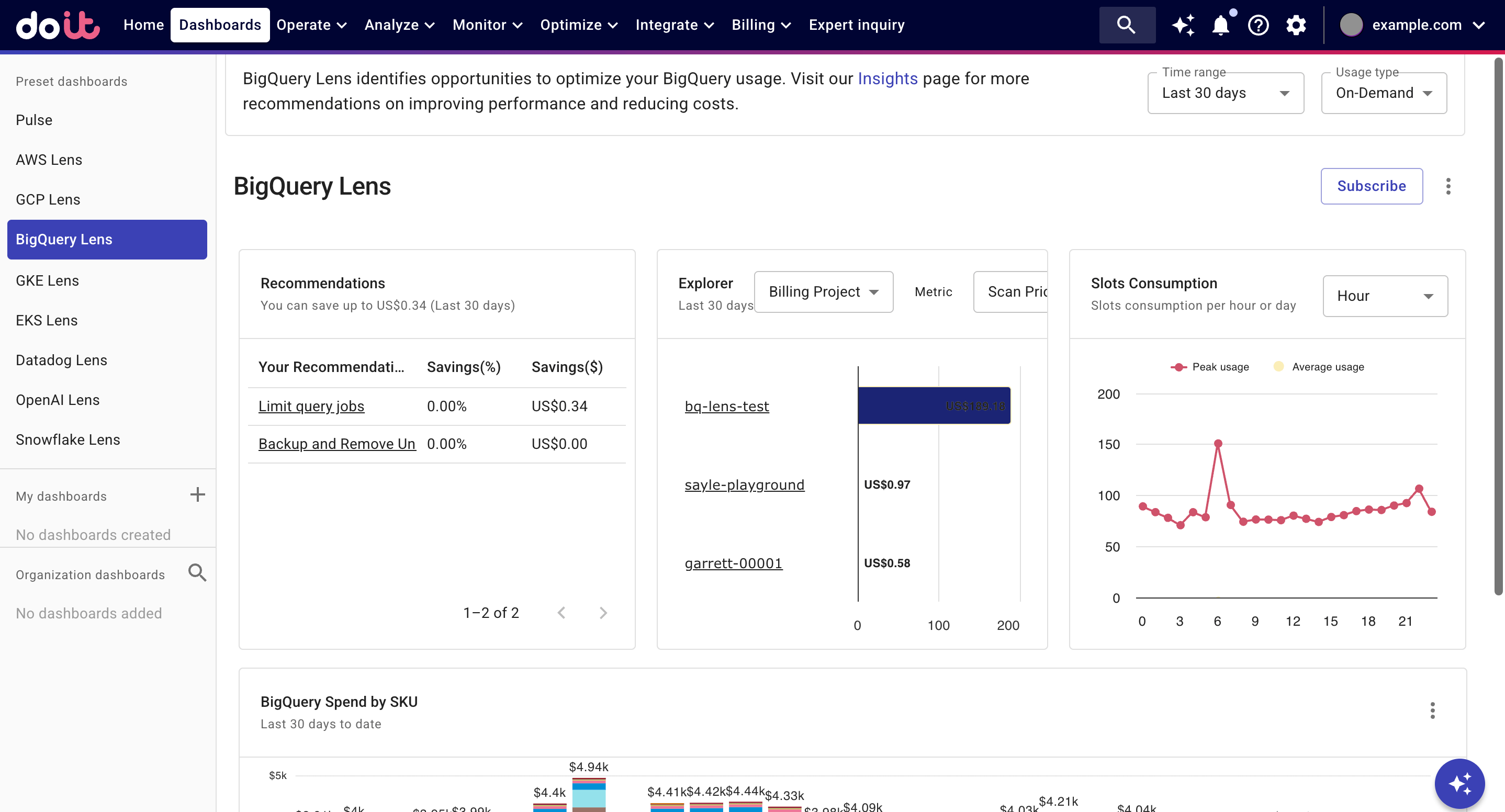Click floating sparkle assistant button
Image resolution: width=1505 pixels, height=812 pixels.
coord(1459,784)
